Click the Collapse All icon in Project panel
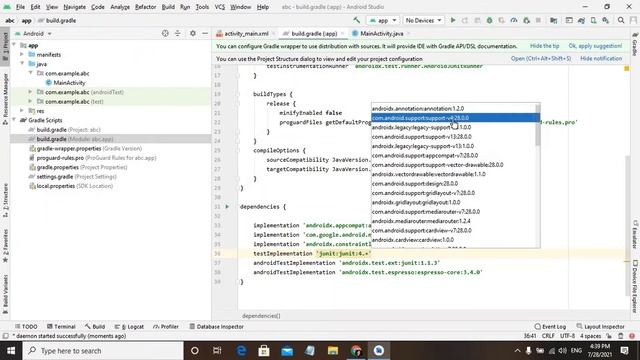640x360 pixels. (178, 33)
